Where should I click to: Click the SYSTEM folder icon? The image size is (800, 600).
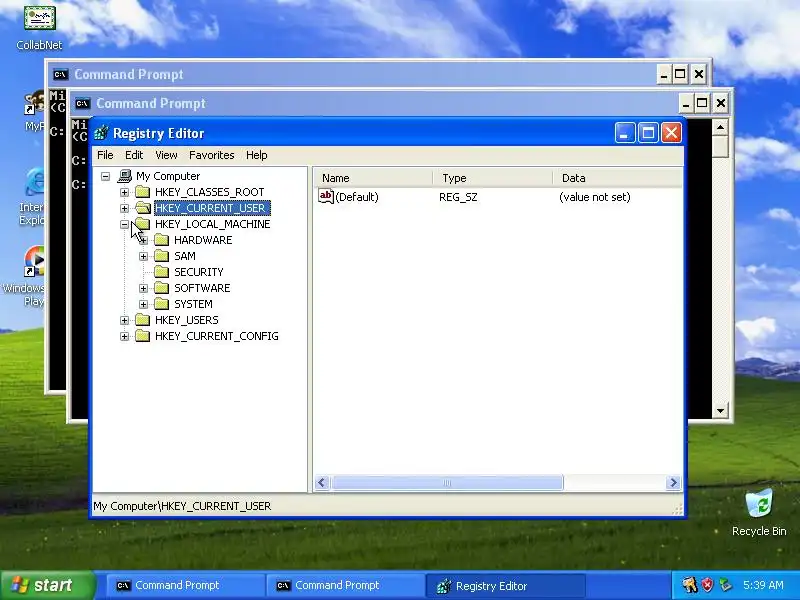pyautogui.click(x=162, y=304)
